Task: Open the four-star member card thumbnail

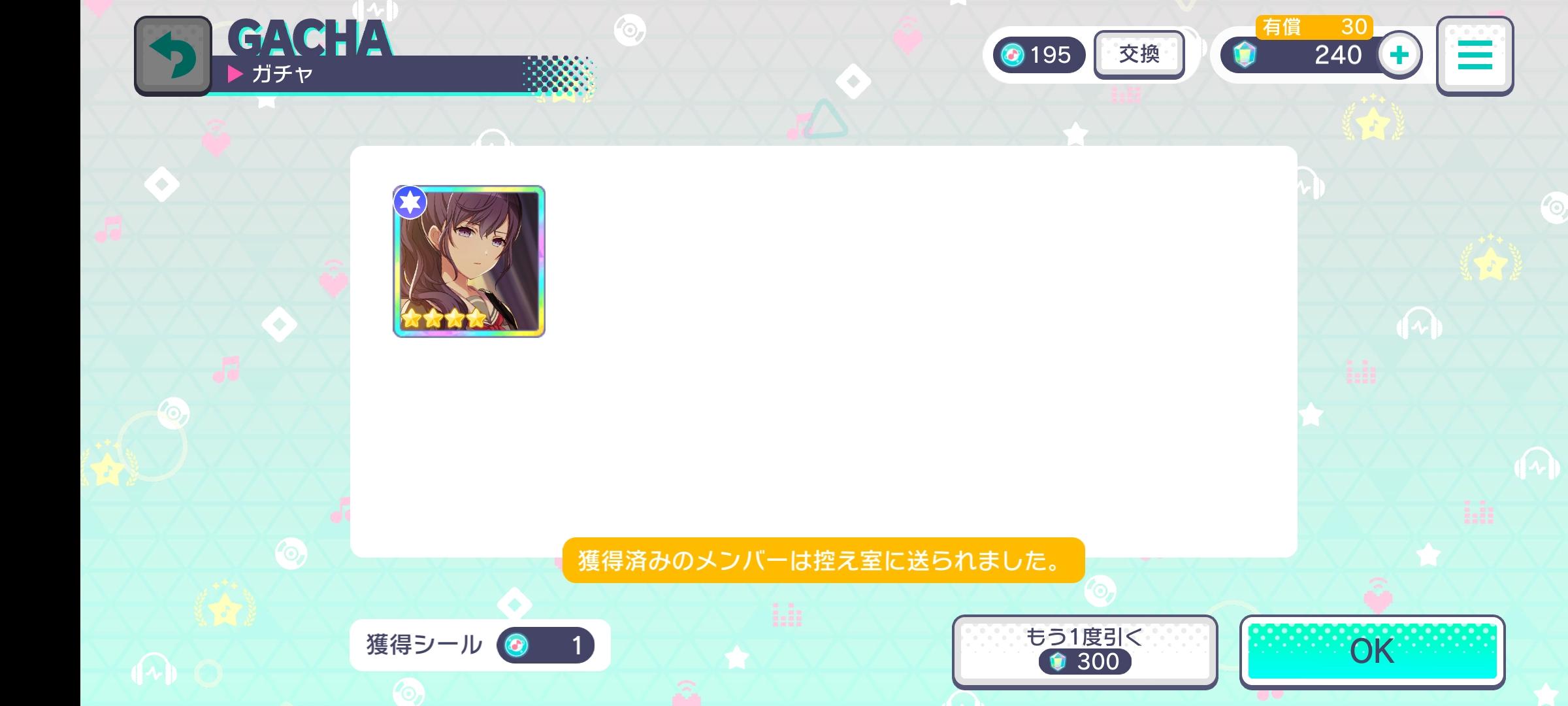Action: (x=469, y=261)
